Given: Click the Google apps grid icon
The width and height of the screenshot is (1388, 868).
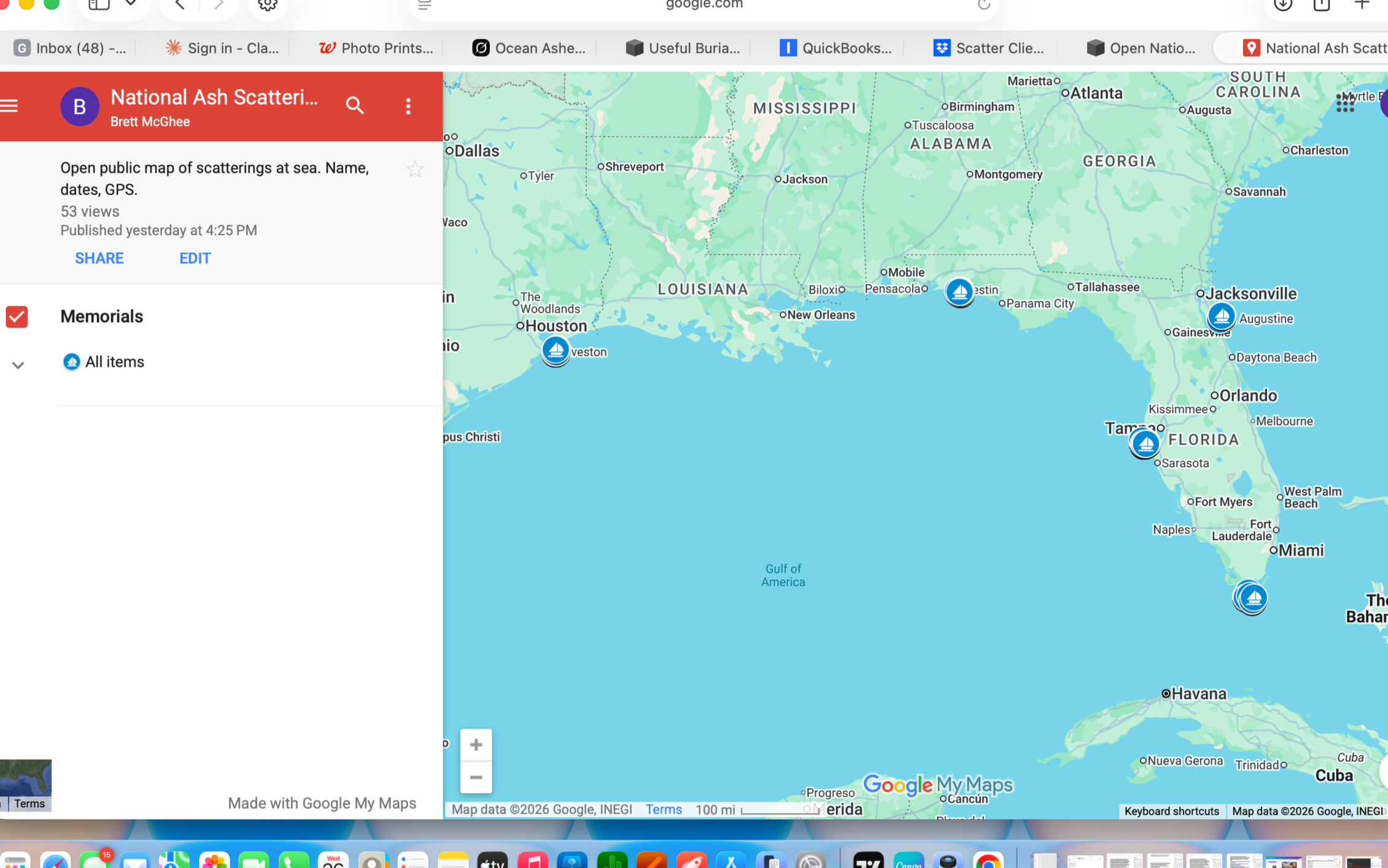Looking at the screenshot, I should coord(1344,103).
